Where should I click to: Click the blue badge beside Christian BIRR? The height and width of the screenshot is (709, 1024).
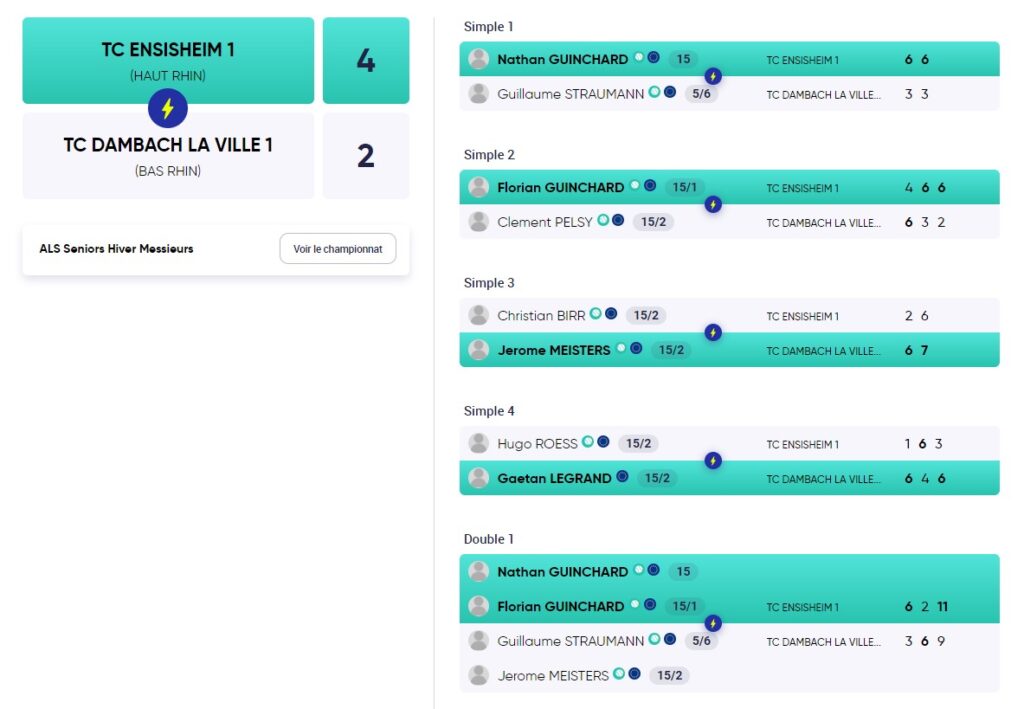[x=611, y=313]
